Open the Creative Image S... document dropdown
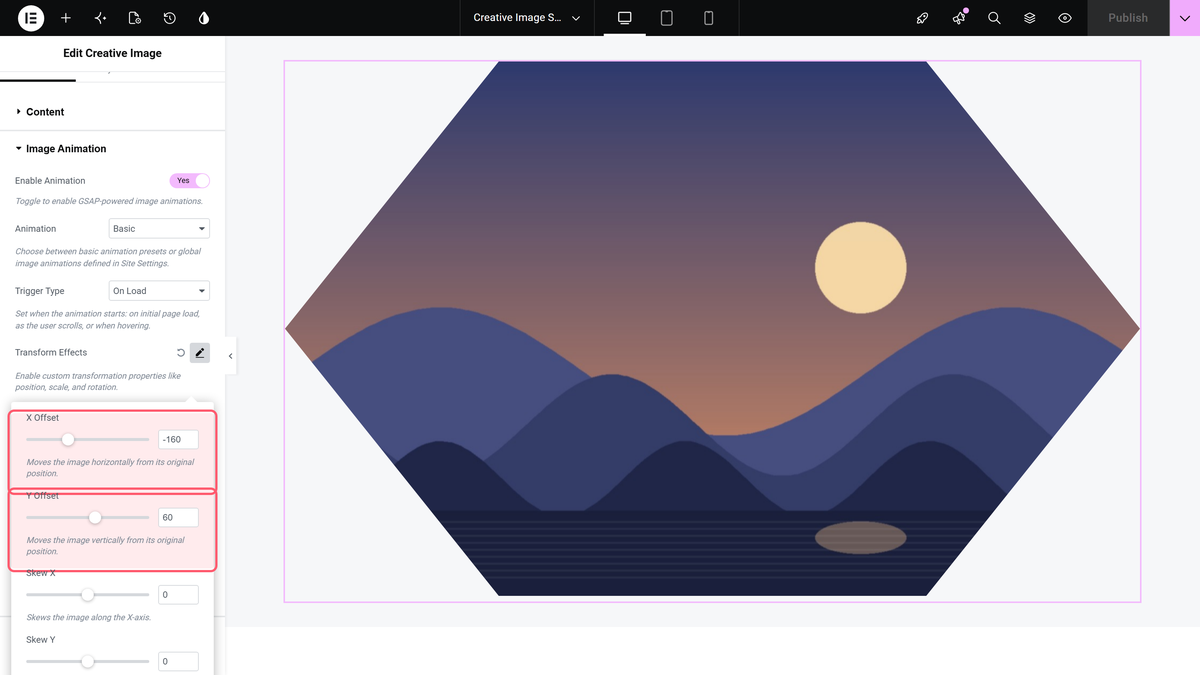The height and width of the screenshot is (675, 1200). [x=527, y=18]
